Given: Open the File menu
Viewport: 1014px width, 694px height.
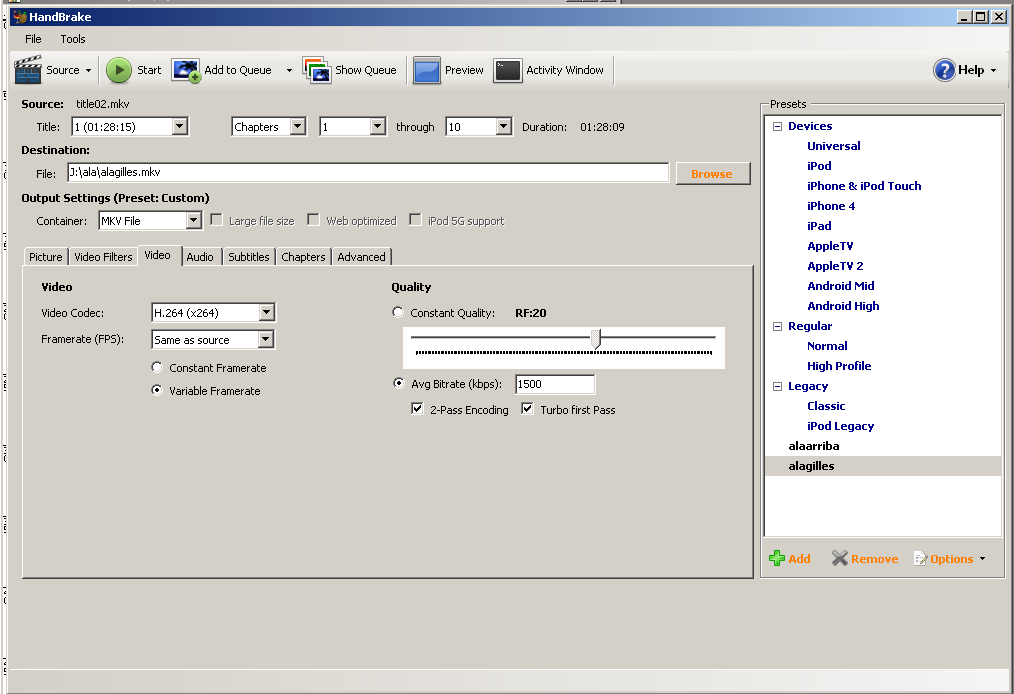Looking at the screenshot, I should [x=33, y=39].
